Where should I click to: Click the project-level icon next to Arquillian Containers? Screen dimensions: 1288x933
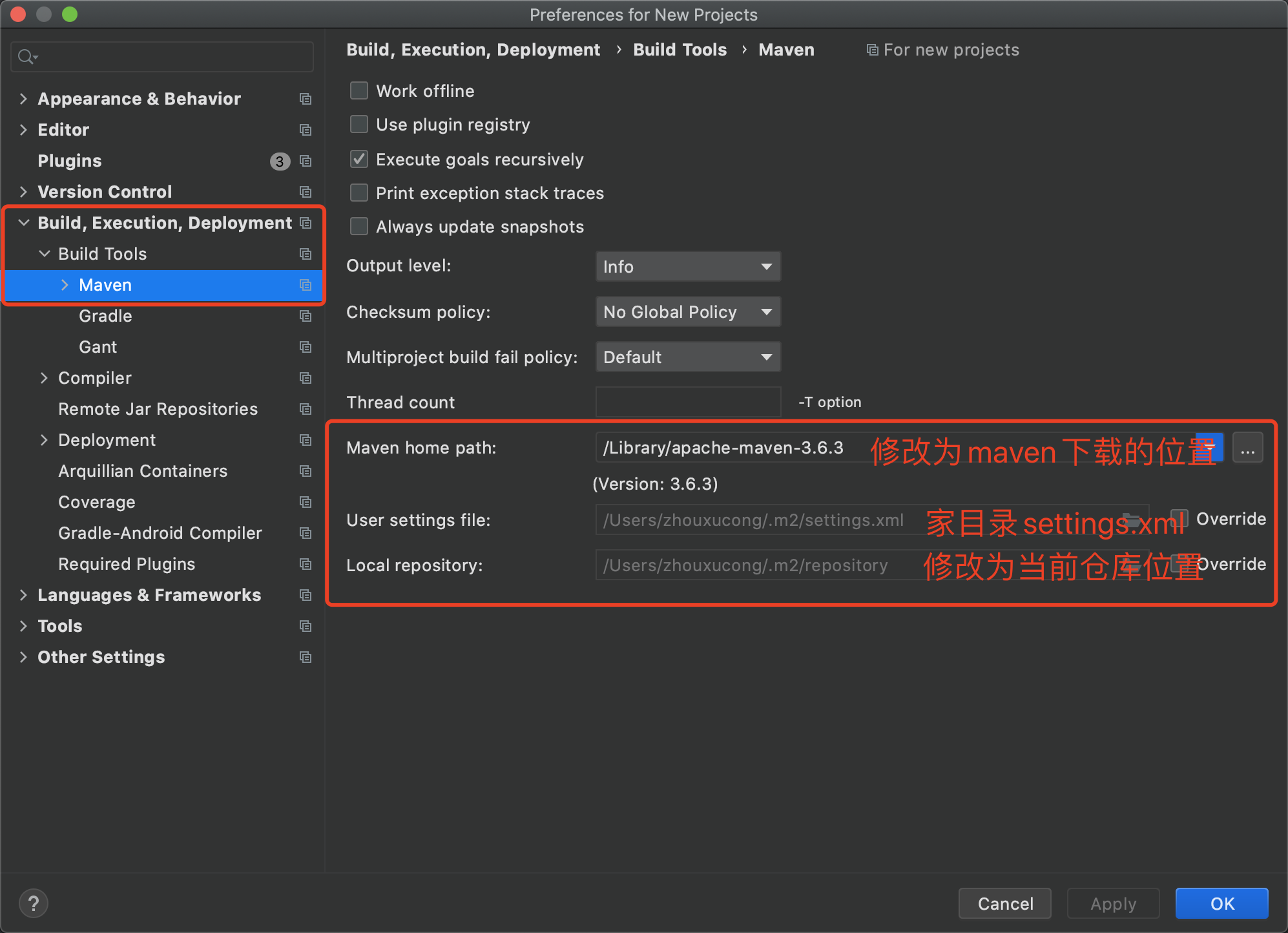(306, 471)
